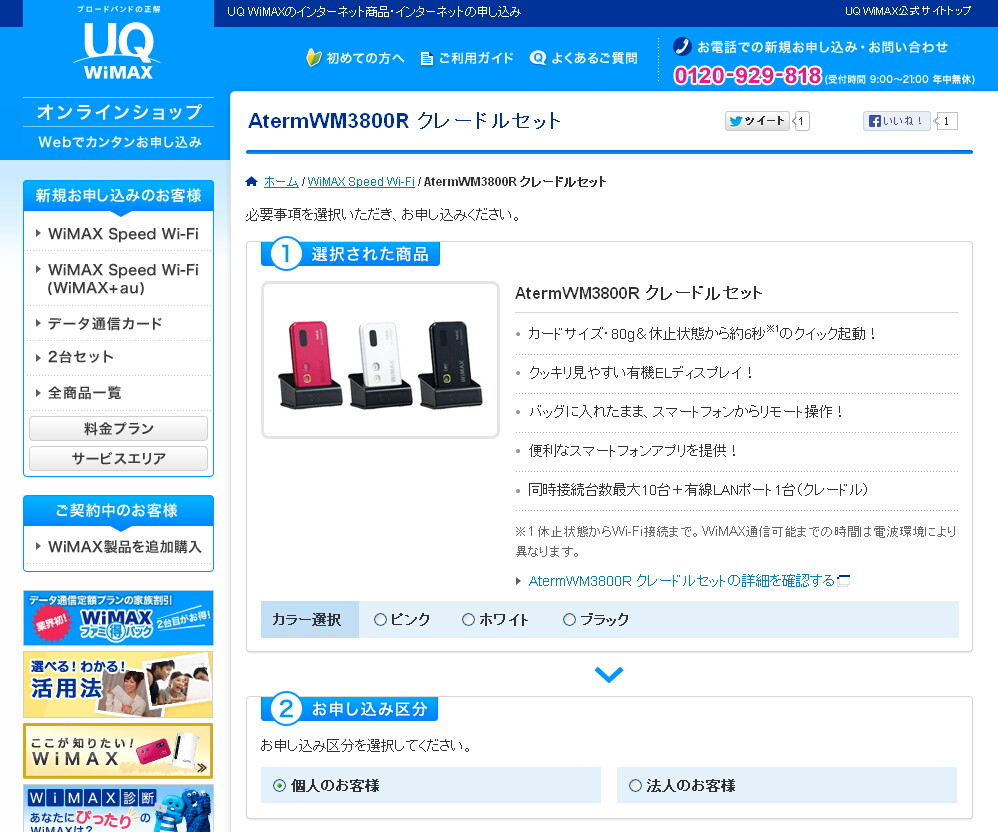
Task: Click the Twitter bird tweet button
Action: pos(757,121)
